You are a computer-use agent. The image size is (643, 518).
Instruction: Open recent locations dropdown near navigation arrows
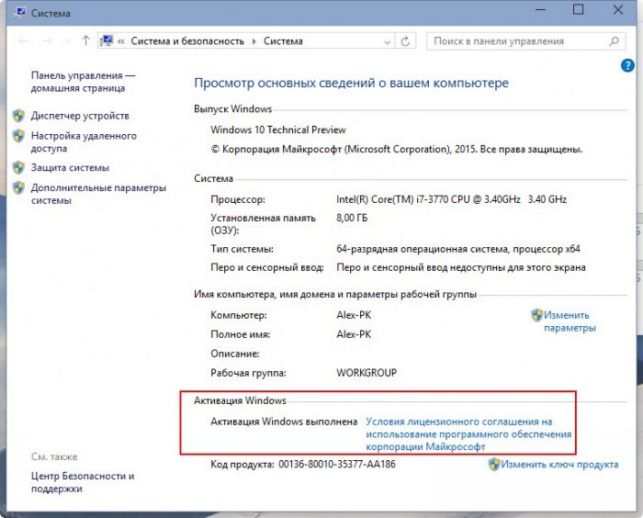pos(67,41)
